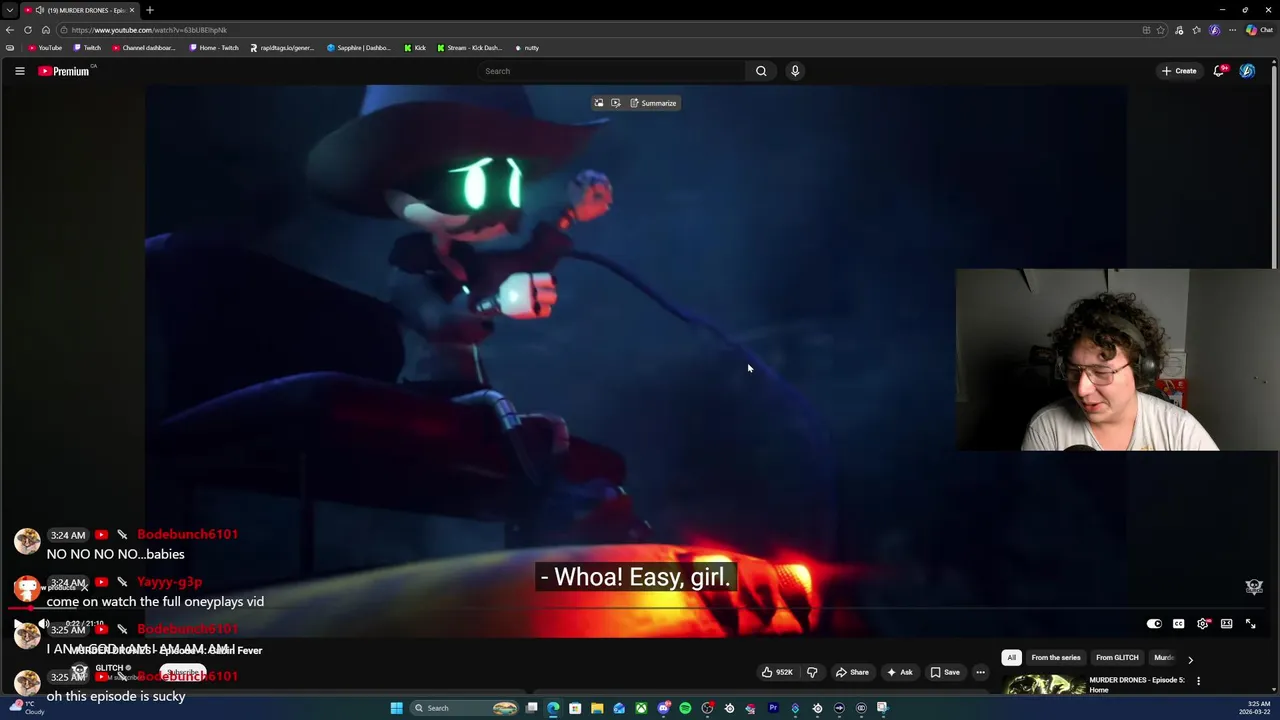The image size is (1280, 720).
Task: Switch to theater mode
Action: 1227,624
